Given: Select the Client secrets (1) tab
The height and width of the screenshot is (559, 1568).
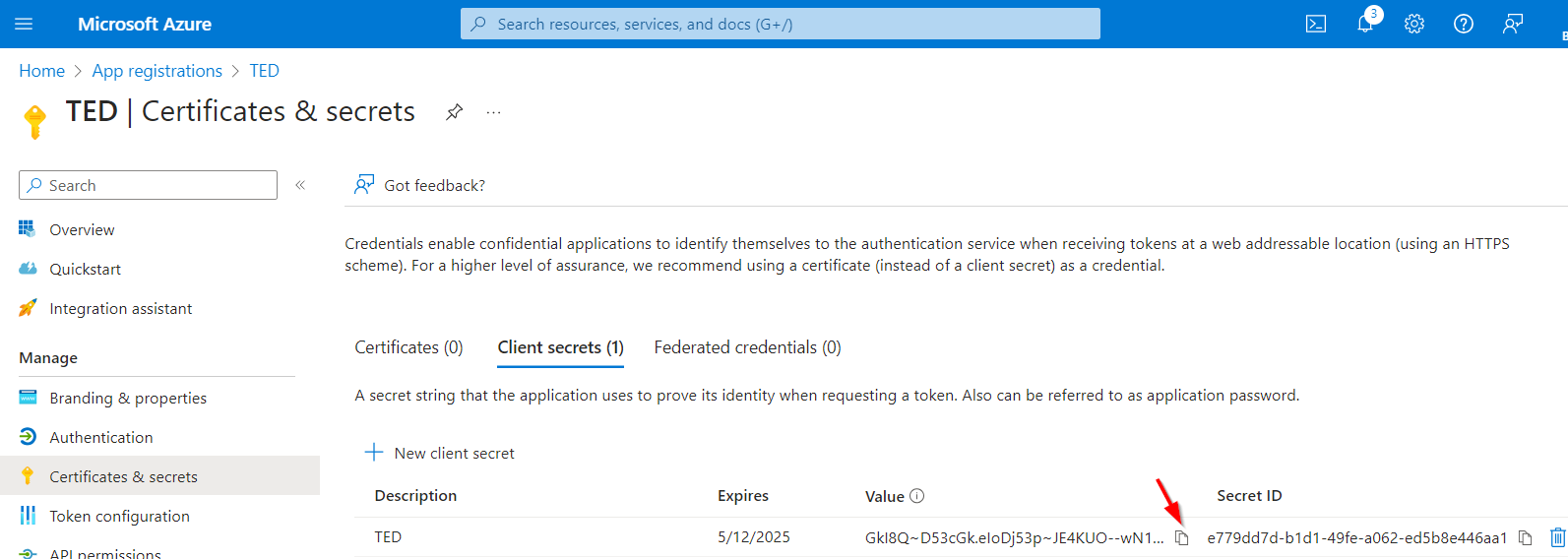Looking at the screenshot, I should 560,347.
